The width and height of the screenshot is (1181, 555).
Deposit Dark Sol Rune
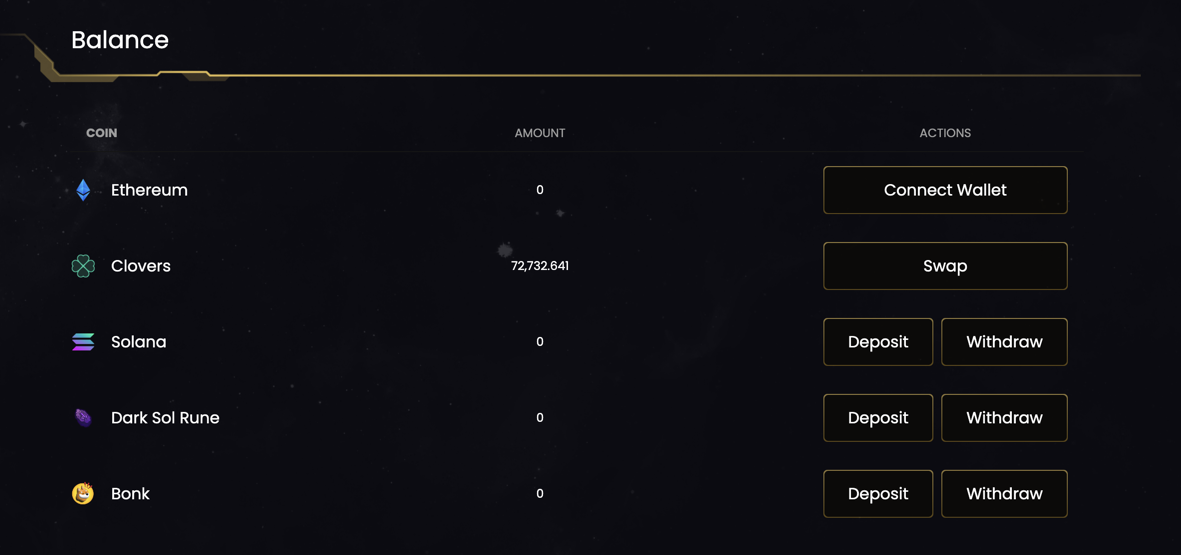tap(878, 418)
